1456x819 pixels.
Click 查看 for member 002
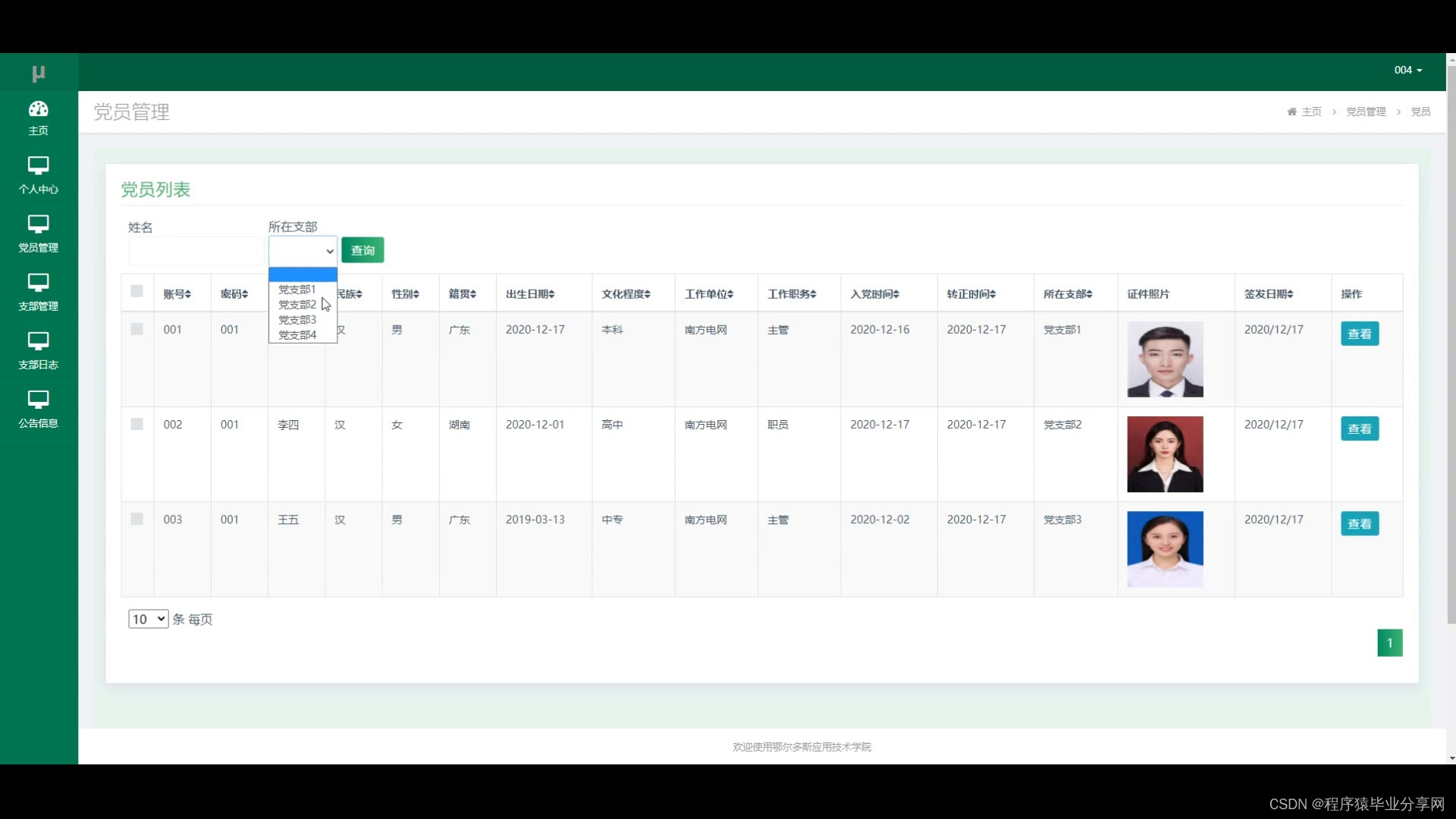click(1359, 429)
